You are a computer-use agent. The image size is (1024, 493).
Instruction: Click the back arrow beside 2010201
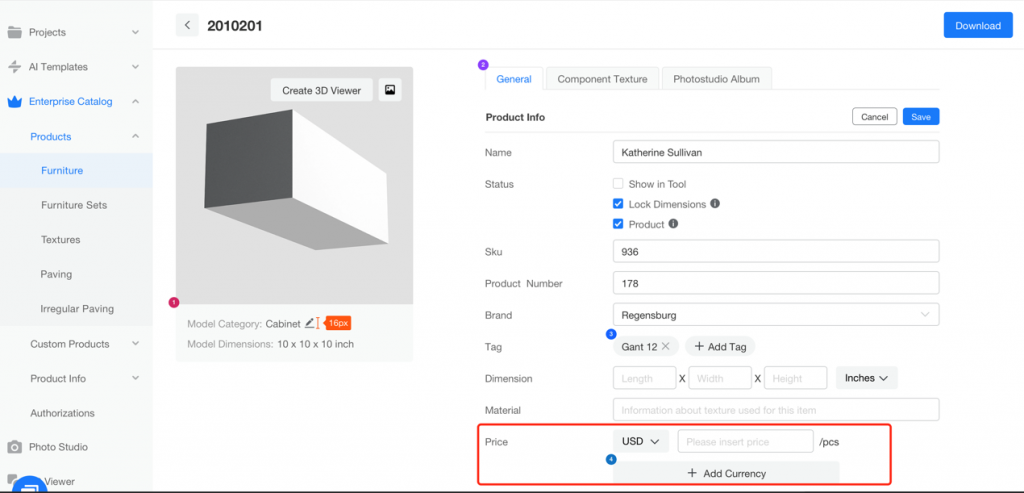pos(187,25)
